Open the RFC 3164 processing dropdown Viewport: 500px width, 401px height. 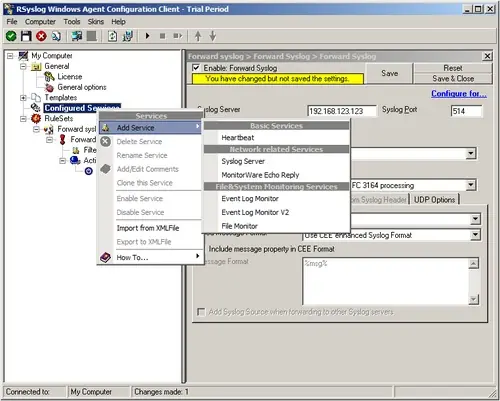click(470, 185)
